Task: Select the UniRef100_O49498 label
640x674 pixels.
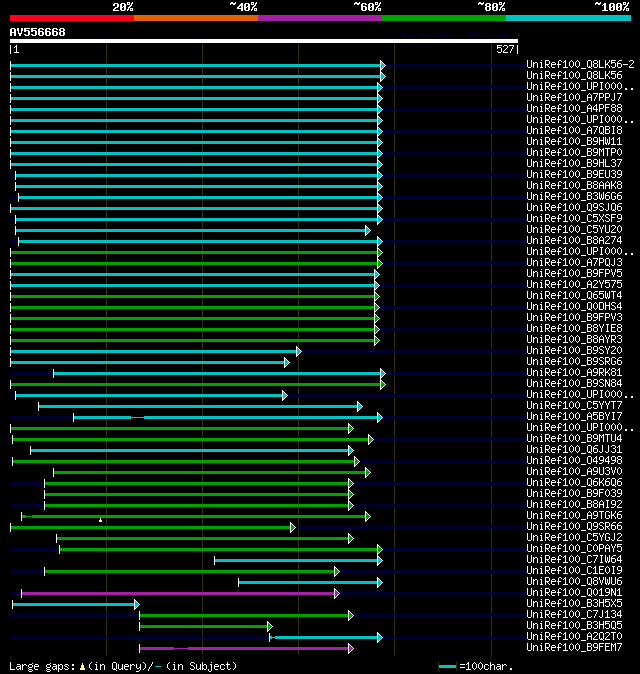Action: (574, 461)
